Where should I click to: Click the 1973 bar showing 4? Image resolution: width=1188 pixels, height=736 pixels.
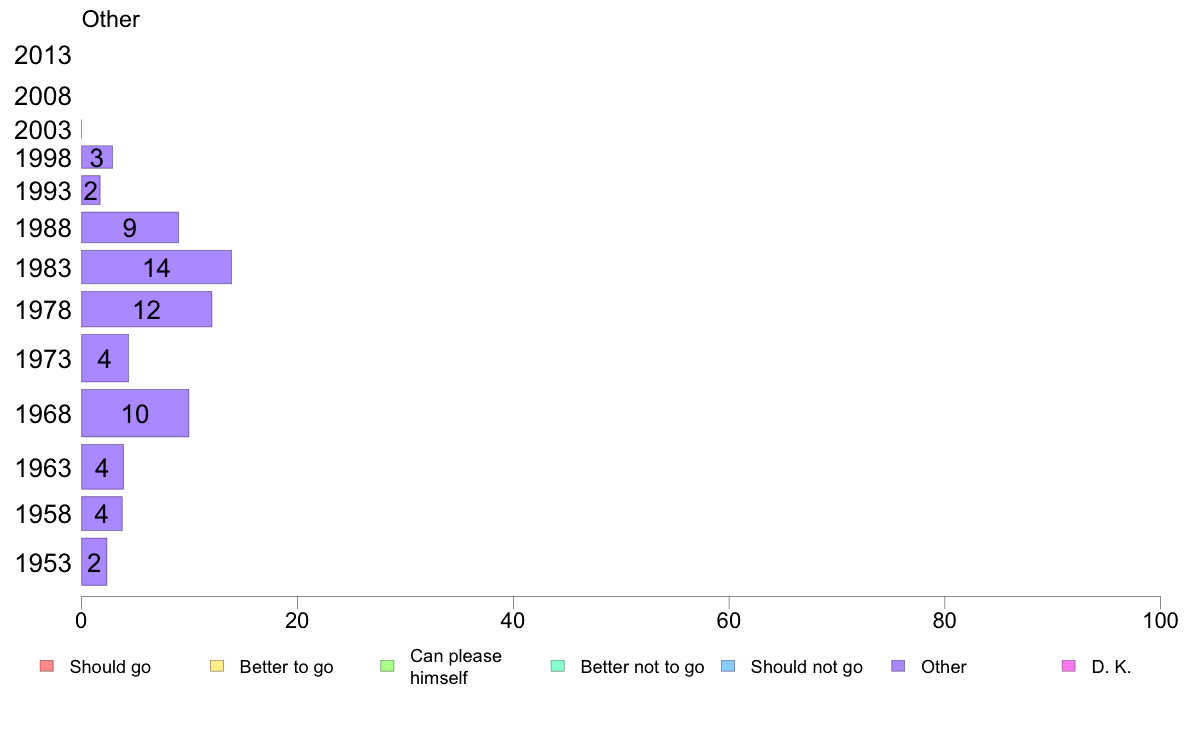(x=105, y=358)
